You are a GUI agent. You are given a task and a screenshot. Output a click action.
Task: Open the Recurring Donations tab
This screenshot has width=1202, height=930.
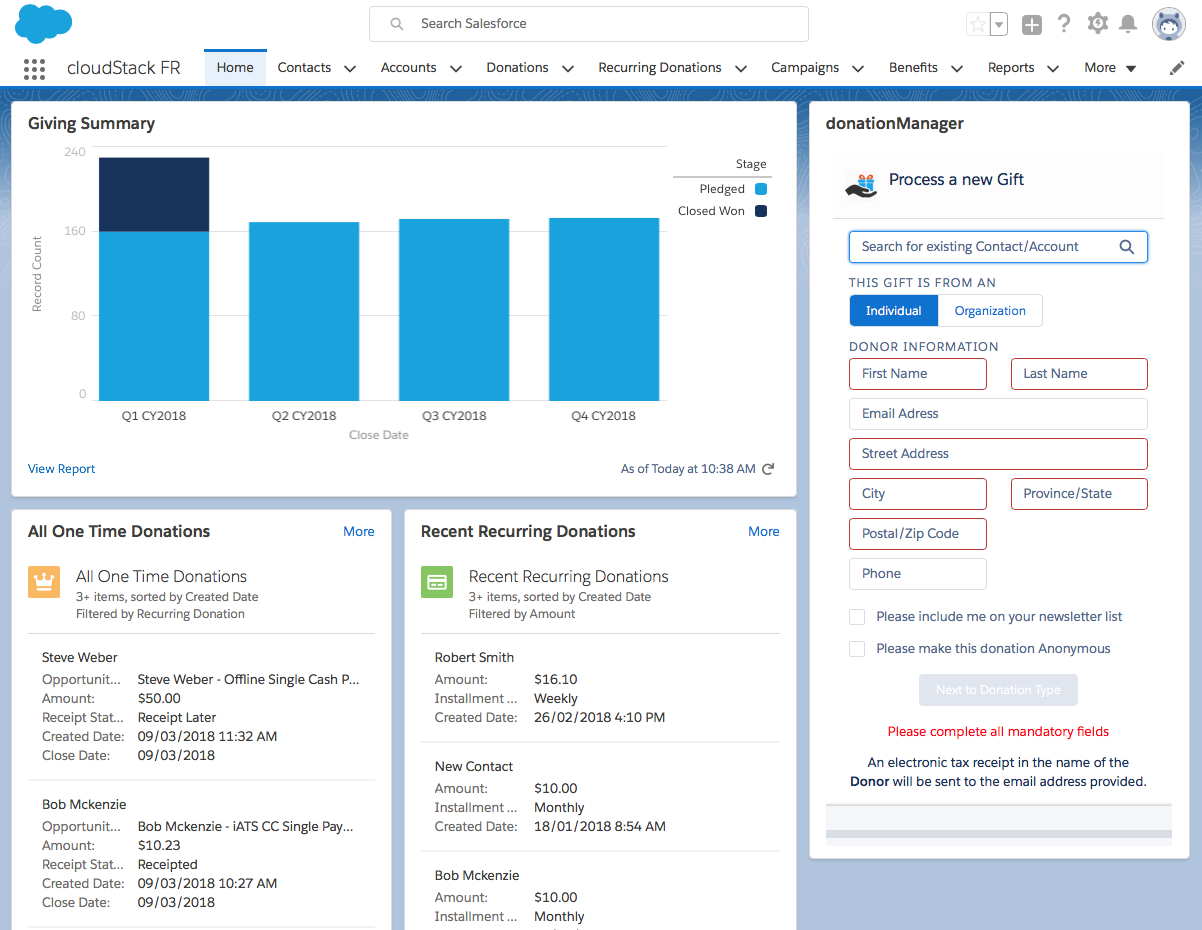click(x=660, y=68)
